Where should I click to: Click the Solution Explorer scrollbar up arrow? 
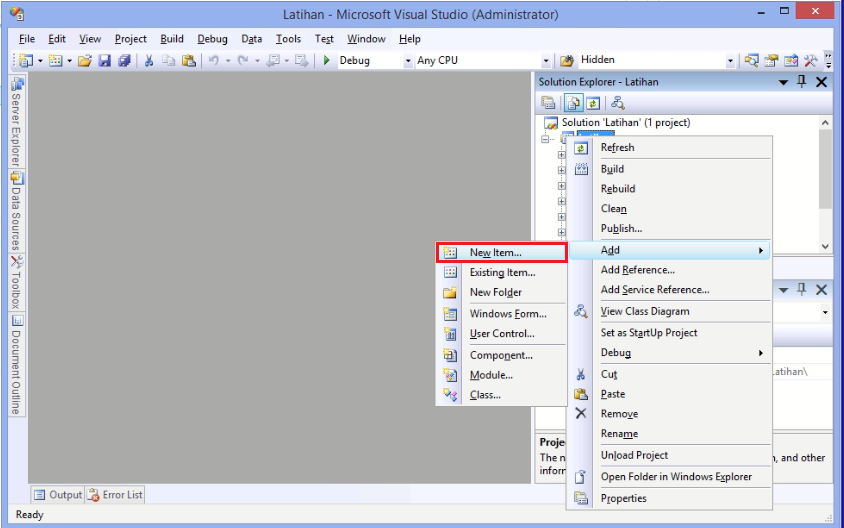click(825, 123)
